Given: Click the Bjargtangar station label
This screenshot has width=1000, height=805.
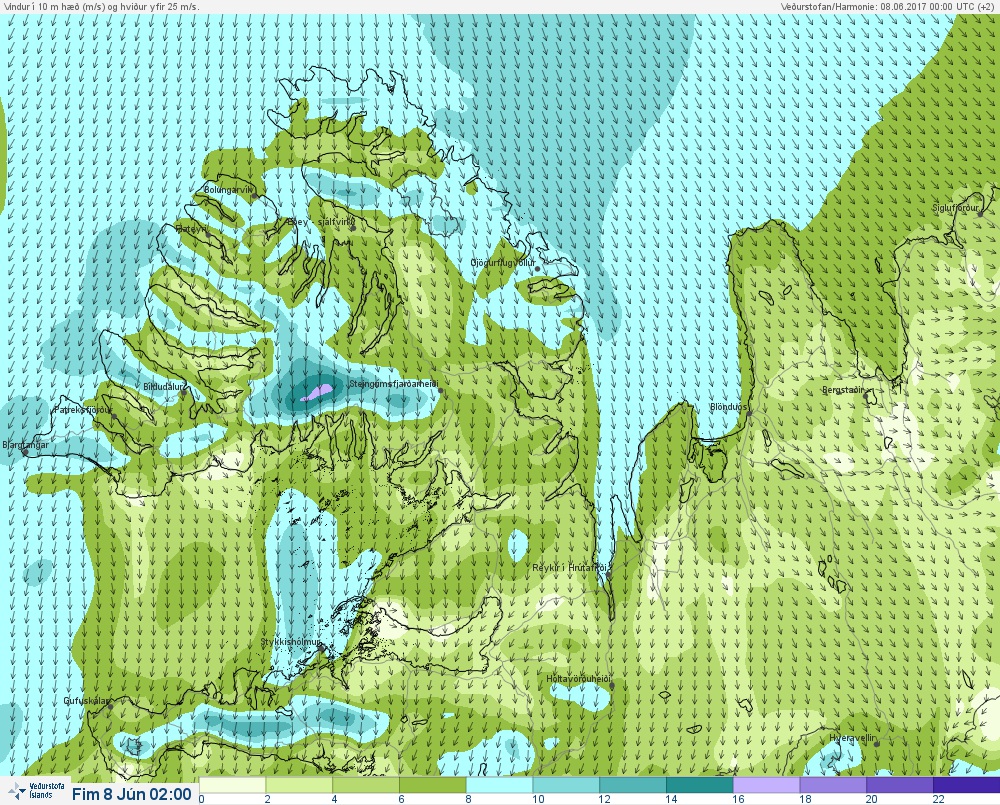Looking at the screenshot, I should [26, 445].
